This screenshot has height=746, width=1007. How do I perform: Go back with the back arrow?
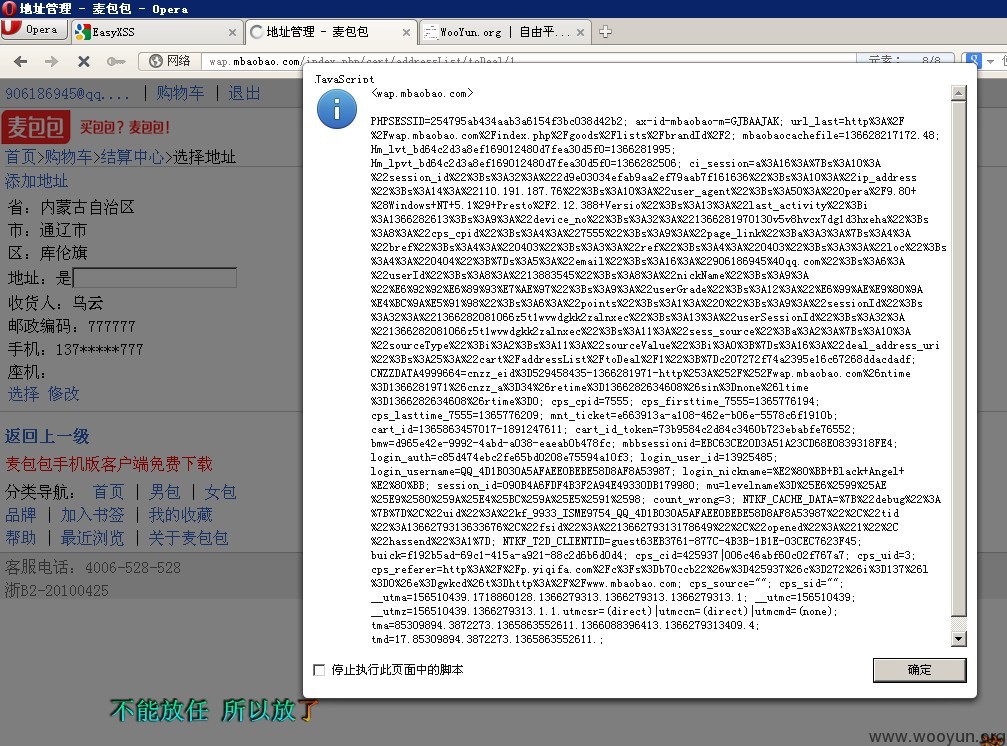[x=21, y=61]
